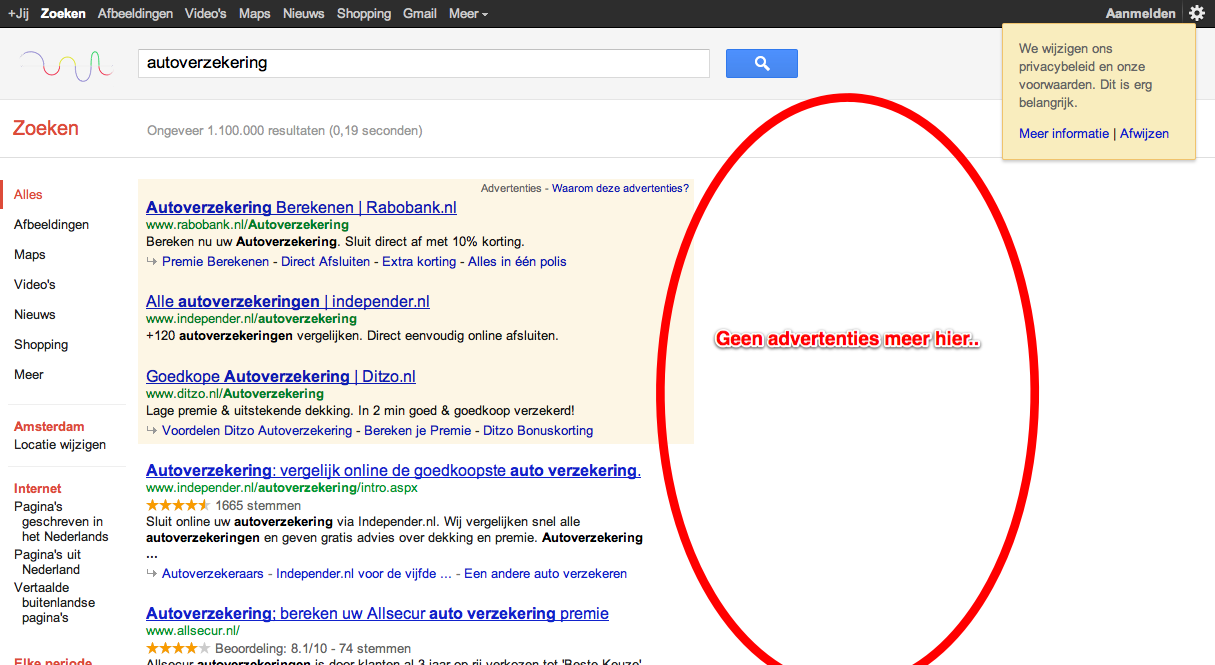
Task: Choose Video's in the left sidebar
Action: pyautogui.click(x=35, y=285)
